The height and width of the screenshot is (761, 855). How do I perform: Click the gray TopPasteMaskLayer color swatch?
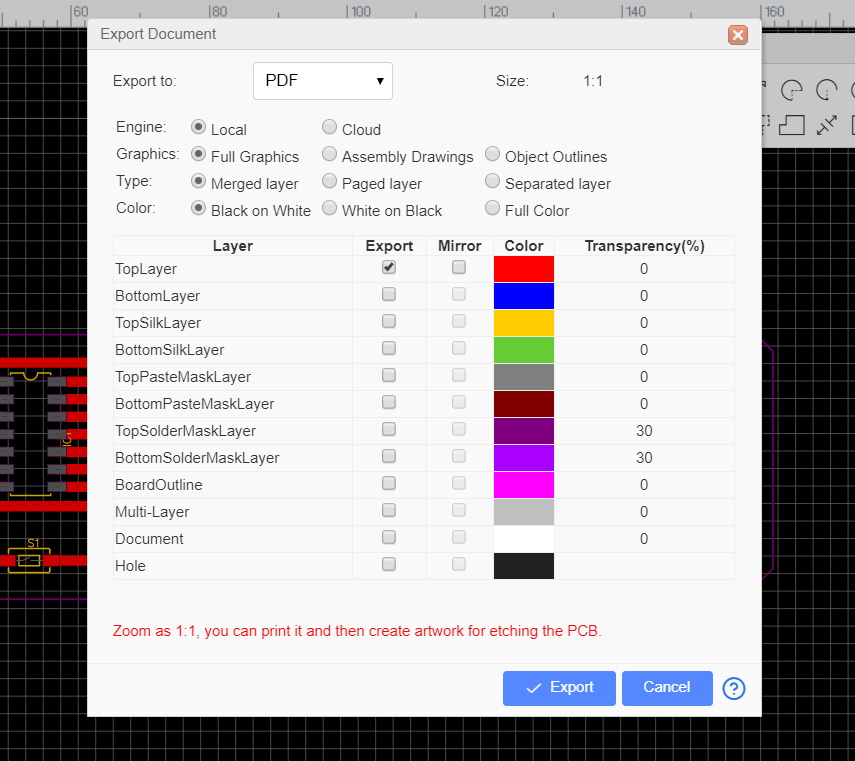tap(524, 377)
